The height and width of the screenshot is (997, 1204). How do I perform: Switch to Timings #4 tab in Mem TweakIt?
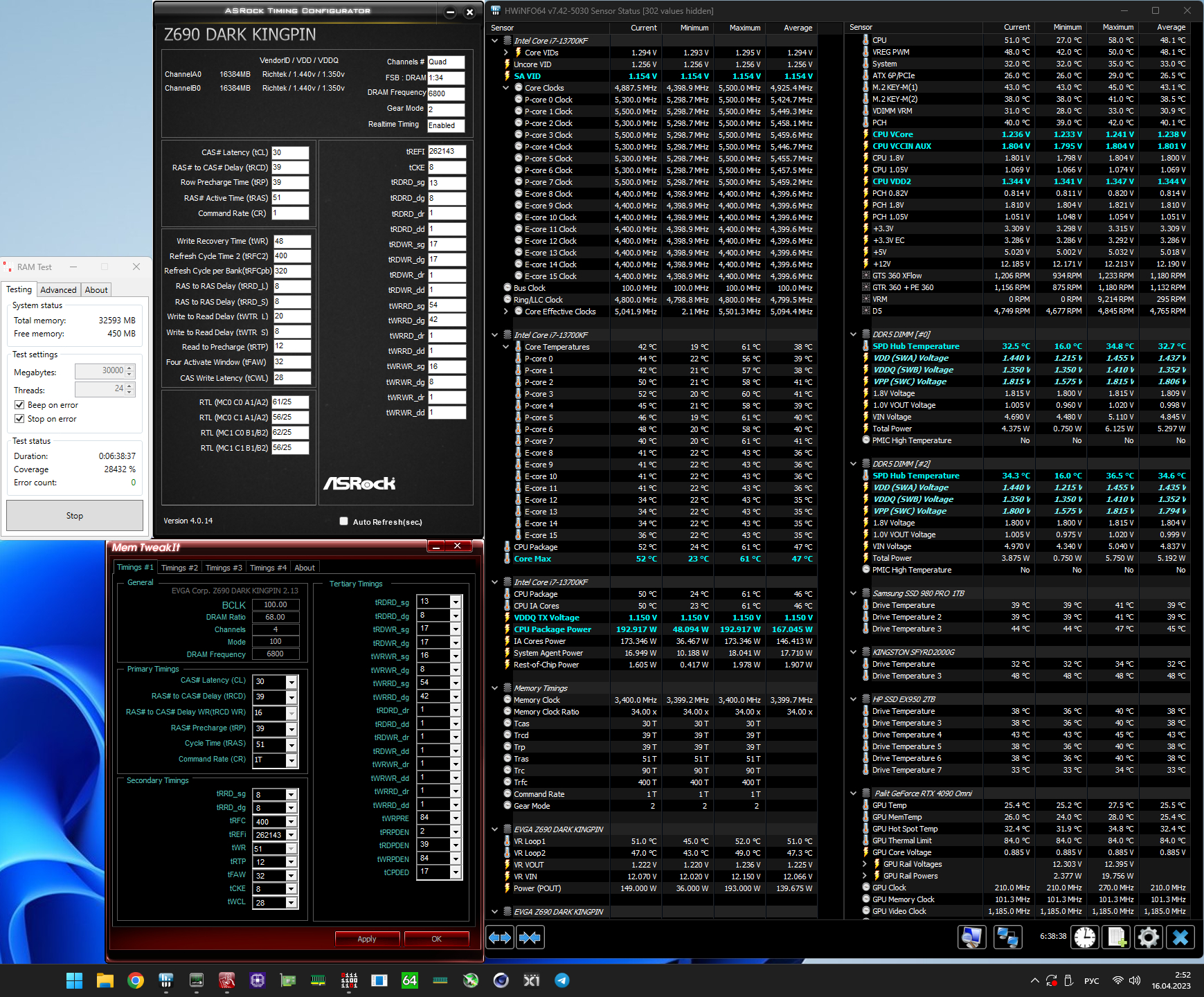tap(268, 568)
